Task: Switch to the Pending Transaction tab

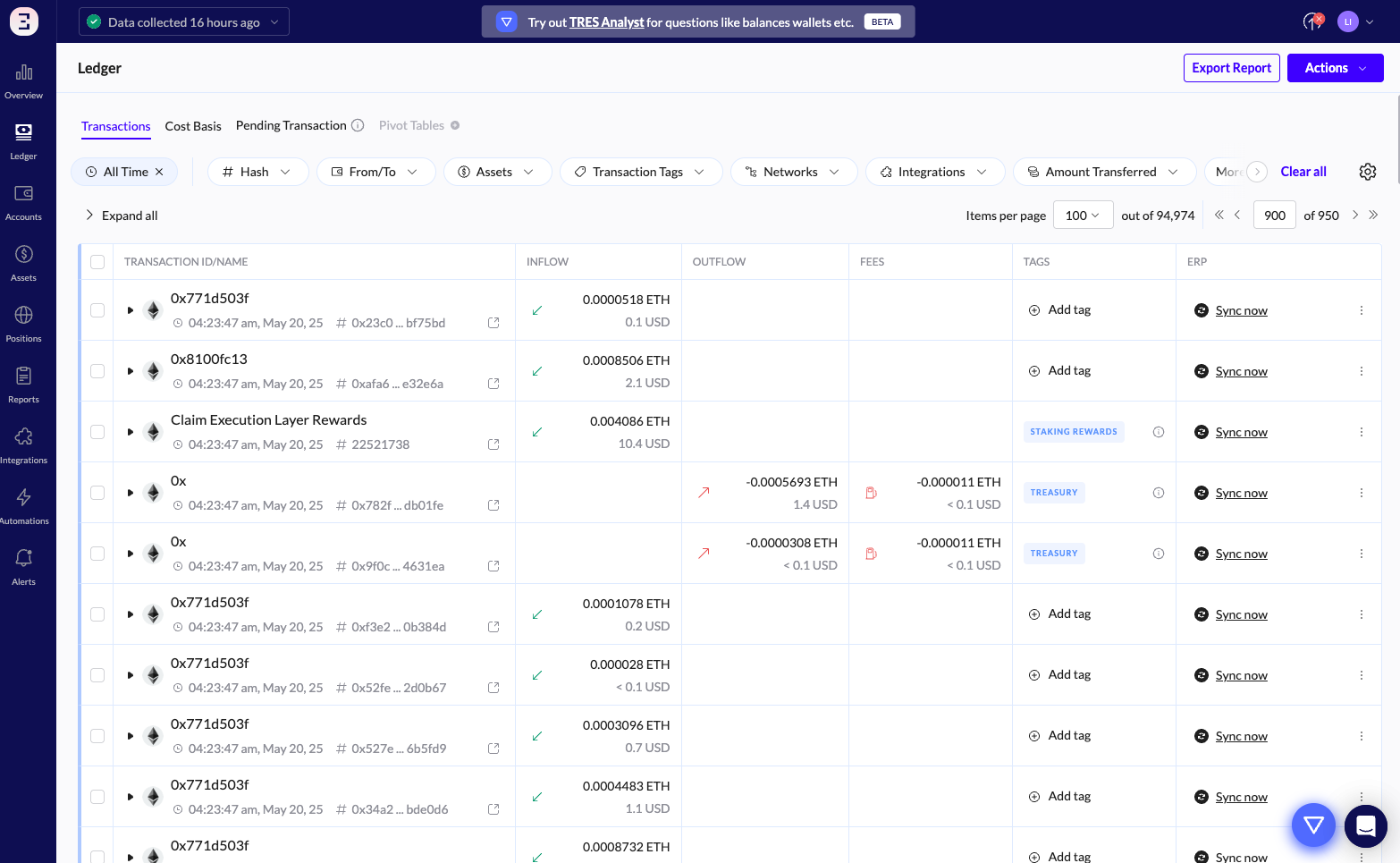Action: click(x=291, y=125)
